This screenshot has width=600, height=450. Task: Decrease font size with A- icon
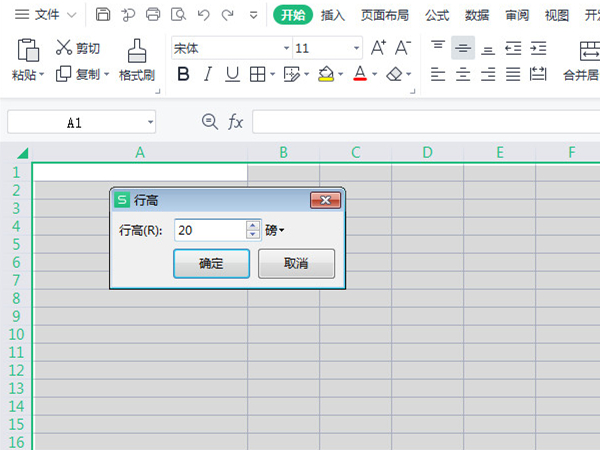point(403,48)
